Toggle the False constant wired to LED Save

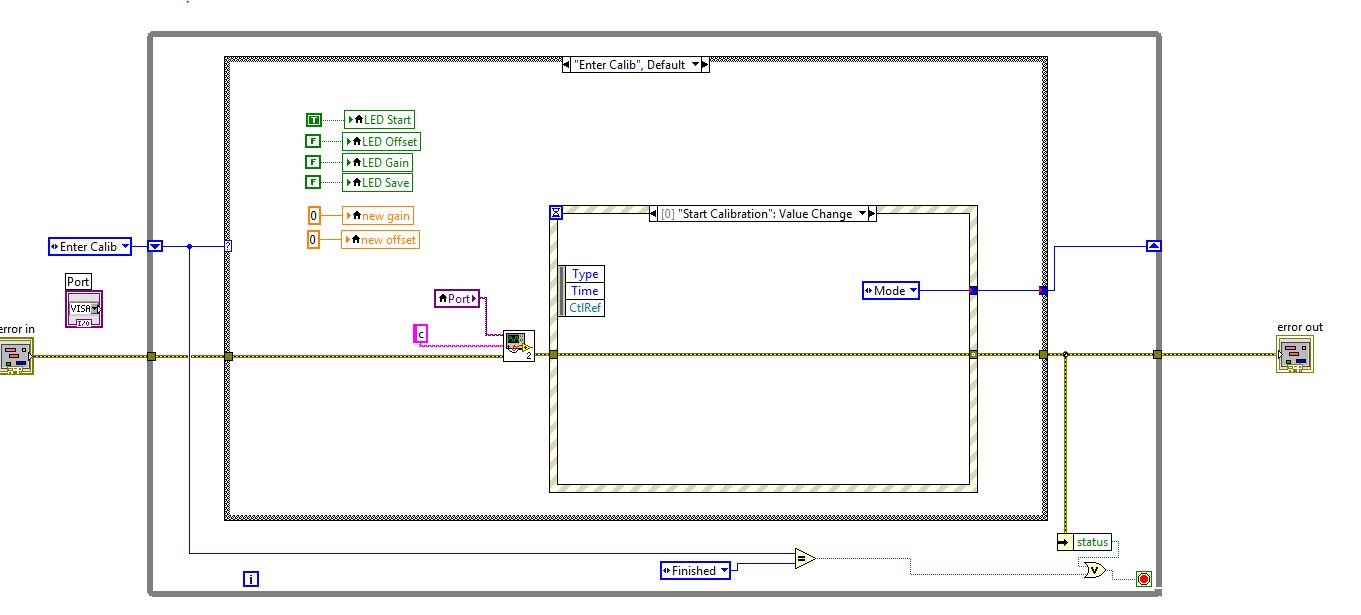[313, 182]
